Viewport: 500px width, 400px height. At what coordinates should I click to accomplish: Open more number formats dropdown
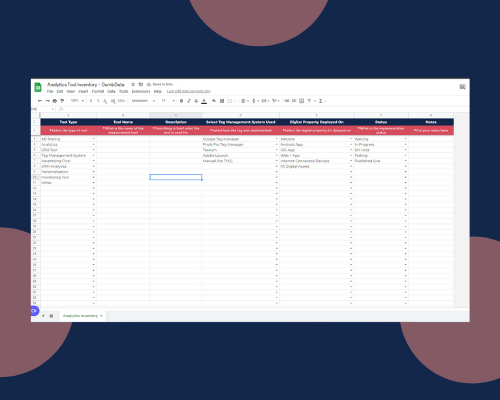(x=121, y=101)
